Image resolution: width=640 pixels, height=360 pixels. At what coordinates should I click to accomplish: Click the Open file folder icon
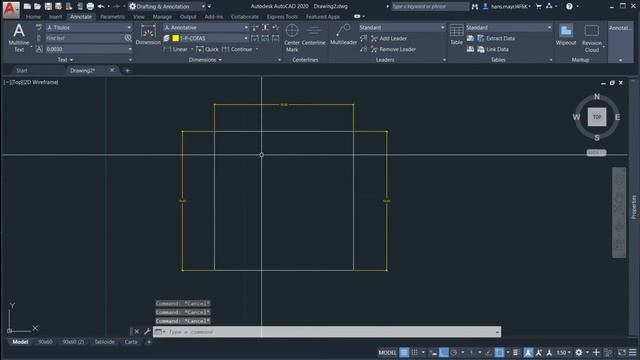(38, 6)
